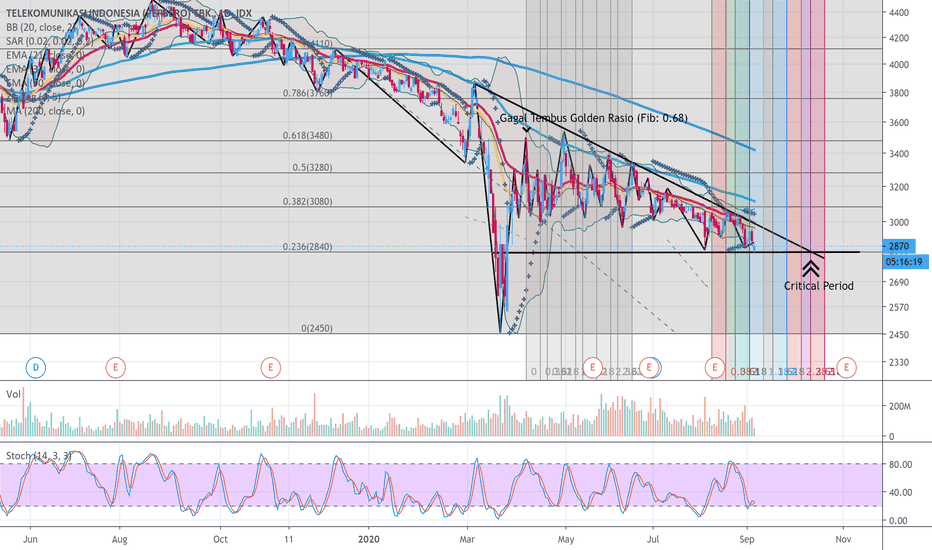
Task: Open the E earnings marker near Nov 2020
Action: (846, 367)
